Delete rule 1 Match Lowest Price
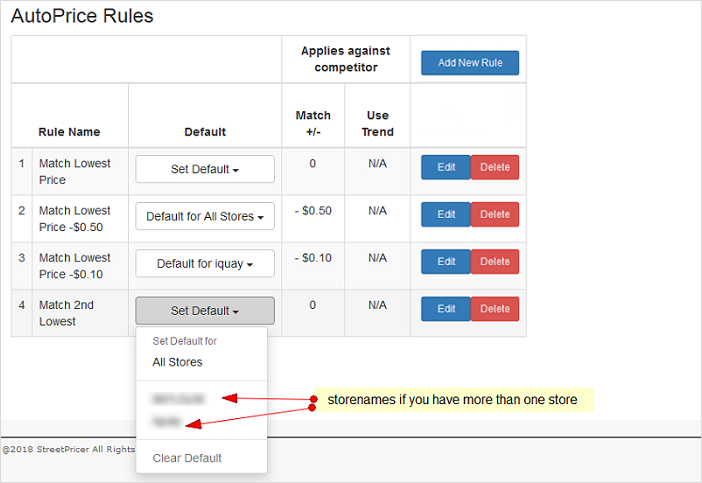The width and height of the screenshot is (702, 483). click(495, 167)
